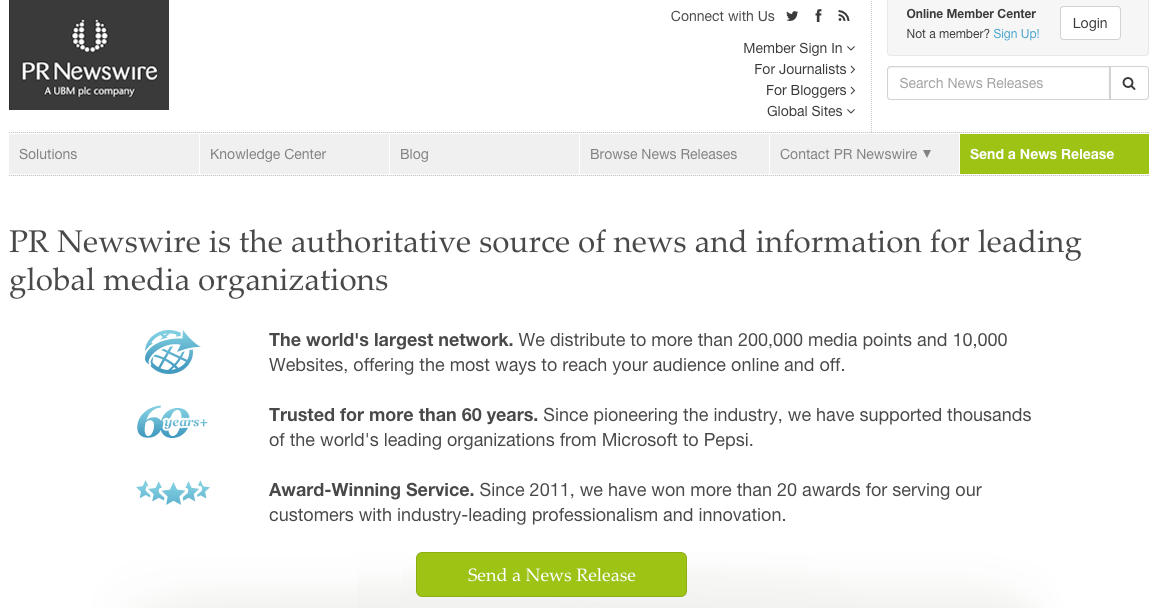This screenshot has width=1153, height=608.
Task: Click the globe network icon
Action: (172, 352)
